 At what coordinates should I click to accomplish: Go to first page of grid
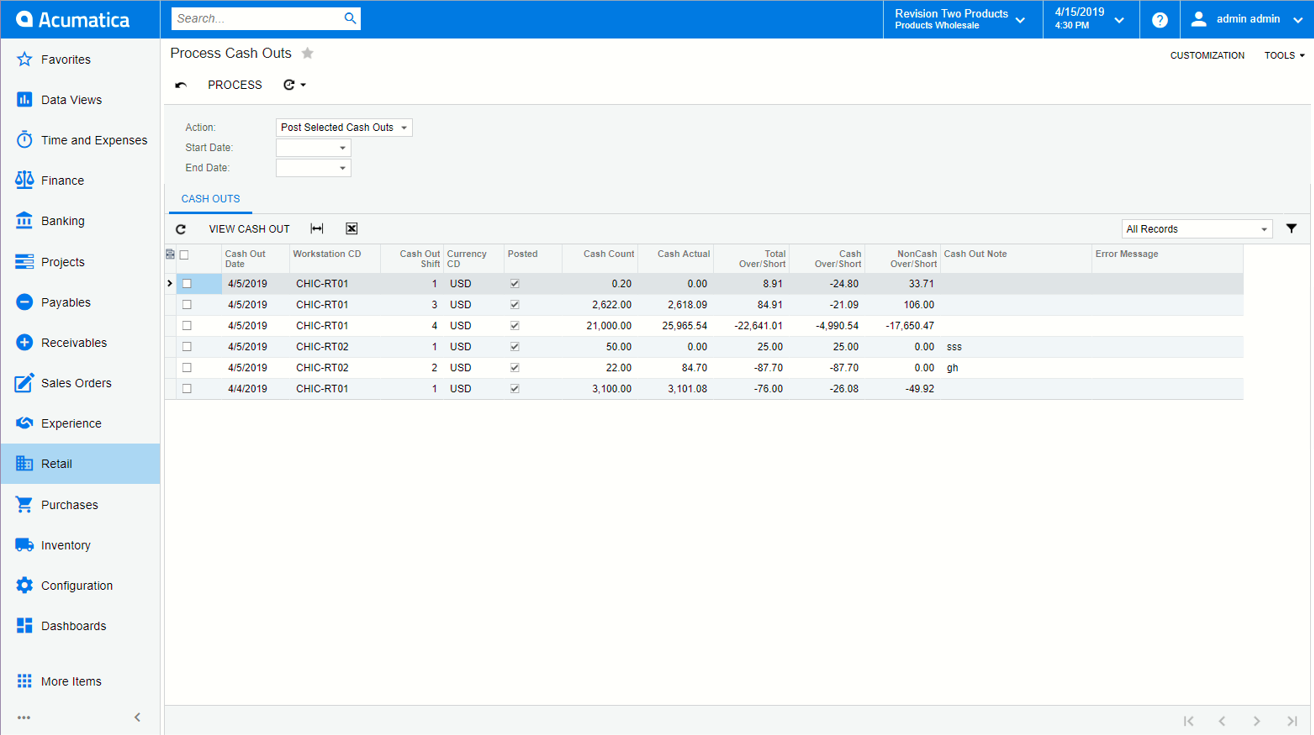pyautogui.click(x=1189, y=720)
